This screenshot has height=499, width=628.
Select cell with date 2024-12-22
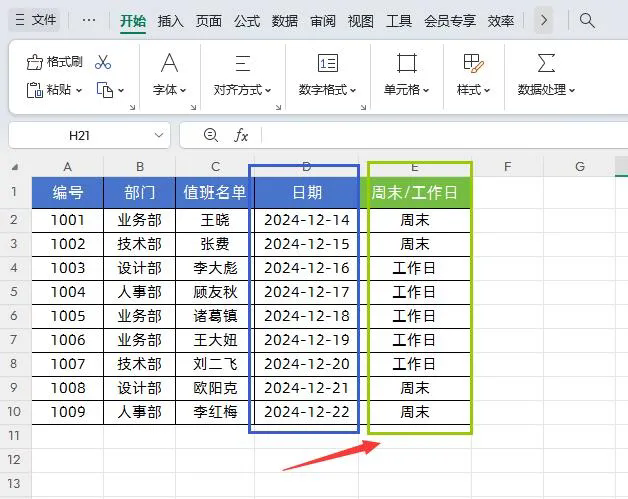coord(306,412)
